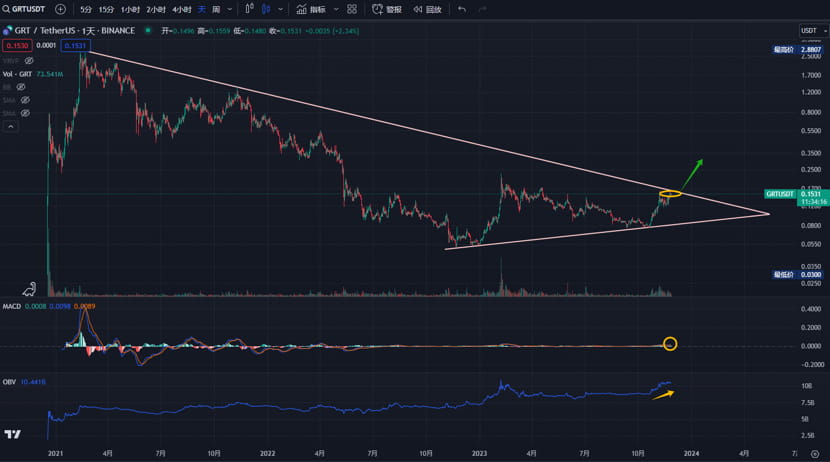This screenshot has width=830, height=462.
Task: Toggle eye of SMA directly below BB
Action: (x=25, y=100)
